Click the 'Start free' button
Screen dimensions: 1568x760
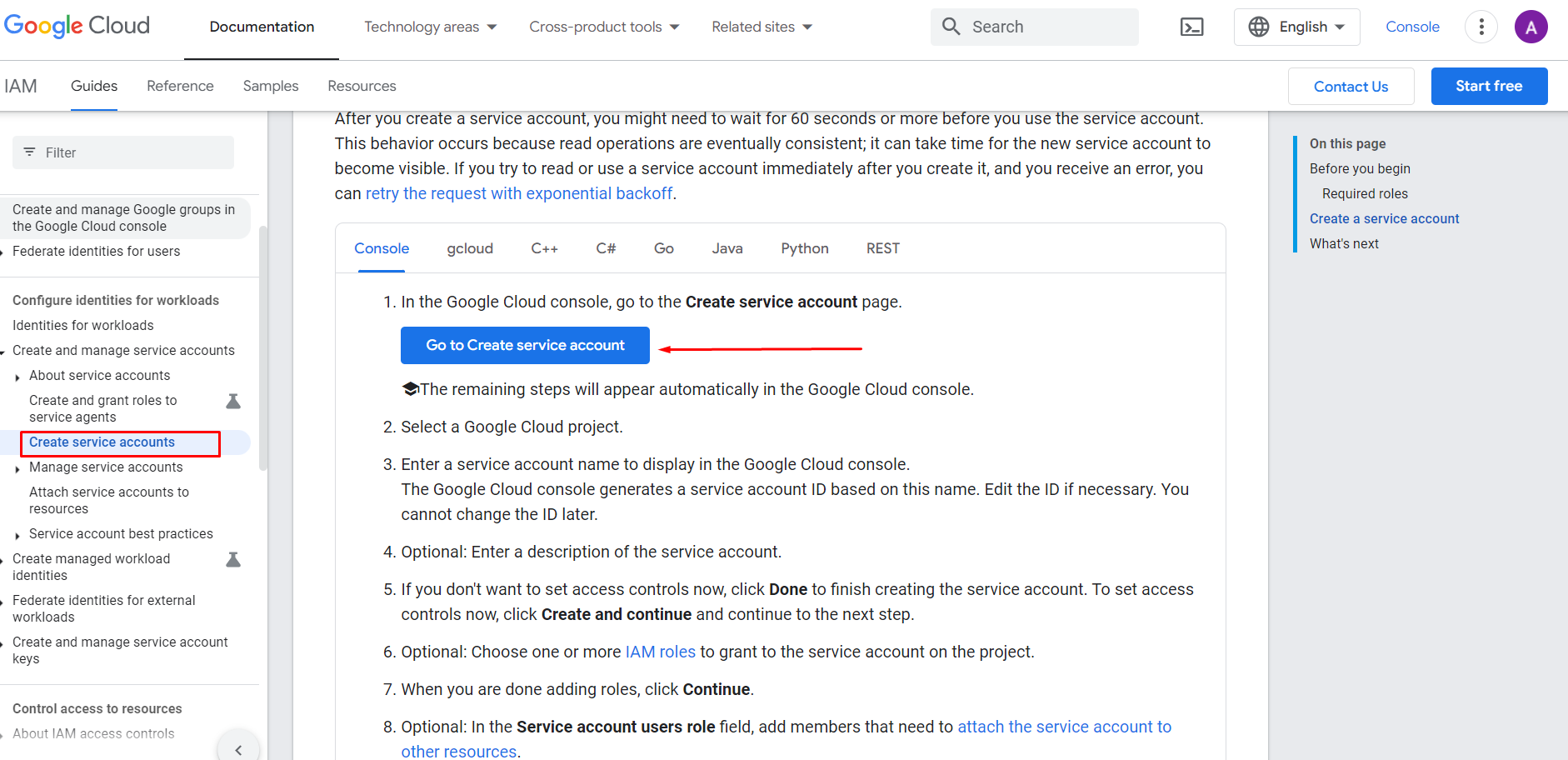coord(1489,86)
